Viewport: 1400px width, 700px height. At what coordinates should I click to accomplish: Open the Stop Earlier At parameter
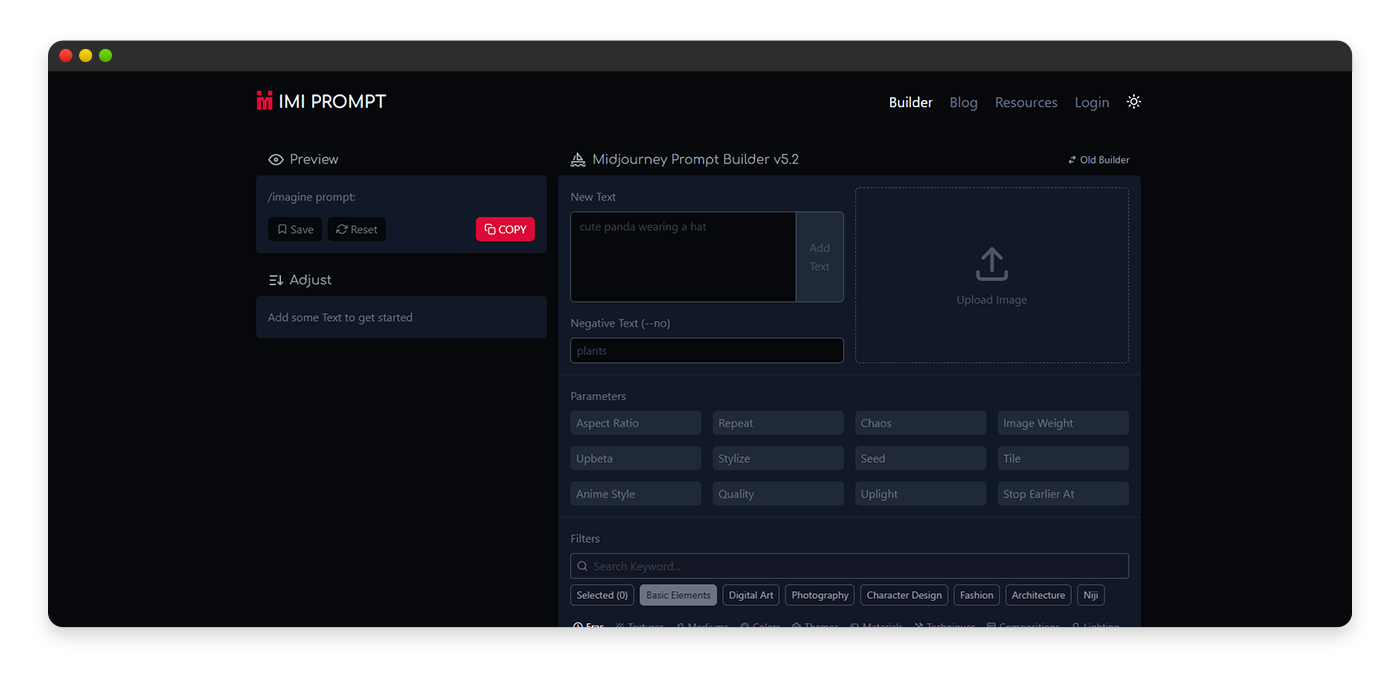1063,494
